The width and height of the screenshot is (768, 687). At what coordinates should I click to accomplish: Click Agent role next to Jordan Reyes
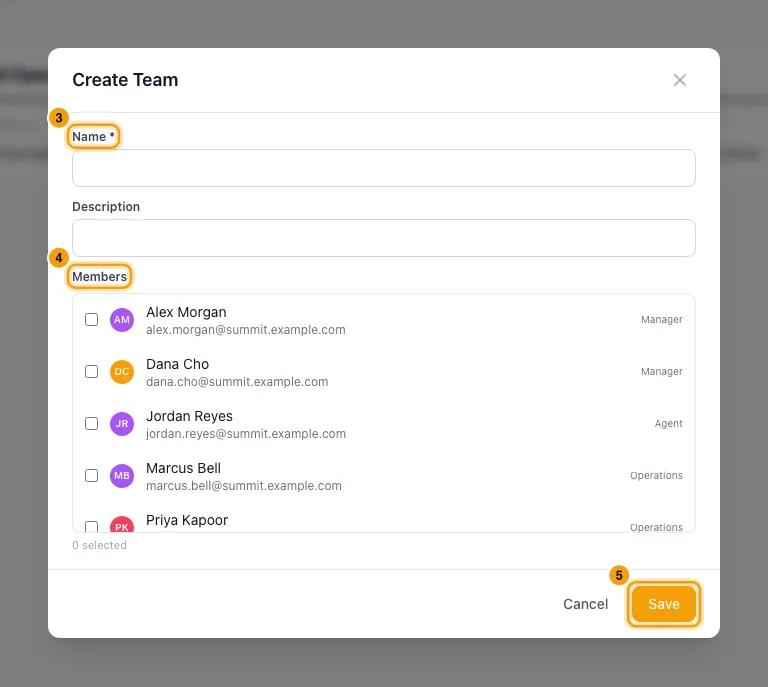[x=669, y=424]
